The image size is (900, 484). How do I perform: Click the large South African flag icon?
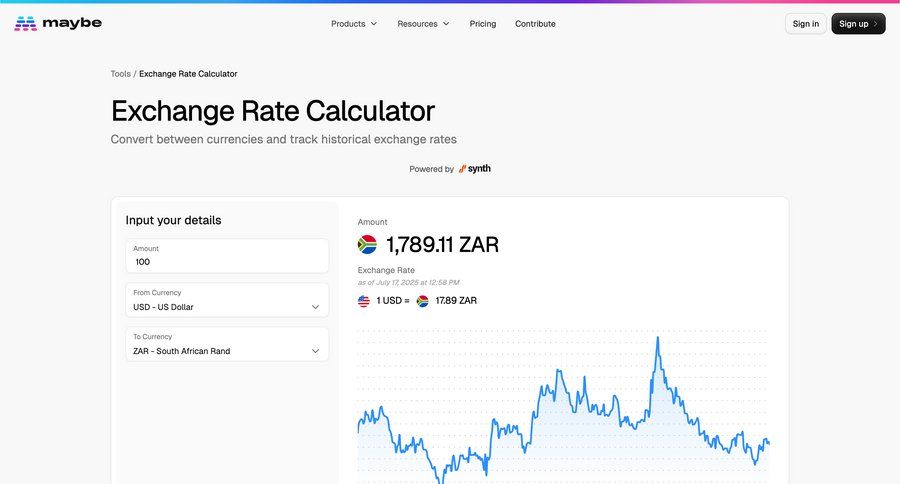click(x=367, y=245)
